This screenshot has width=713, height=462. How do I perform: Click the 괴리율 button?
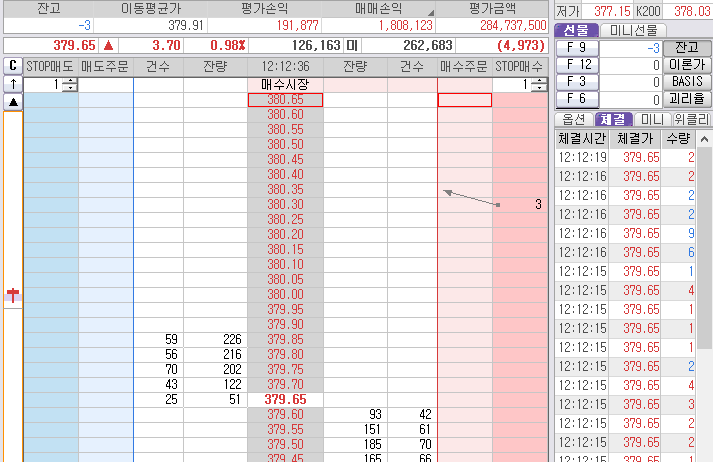pyautogui.click(x=687, y=99)
